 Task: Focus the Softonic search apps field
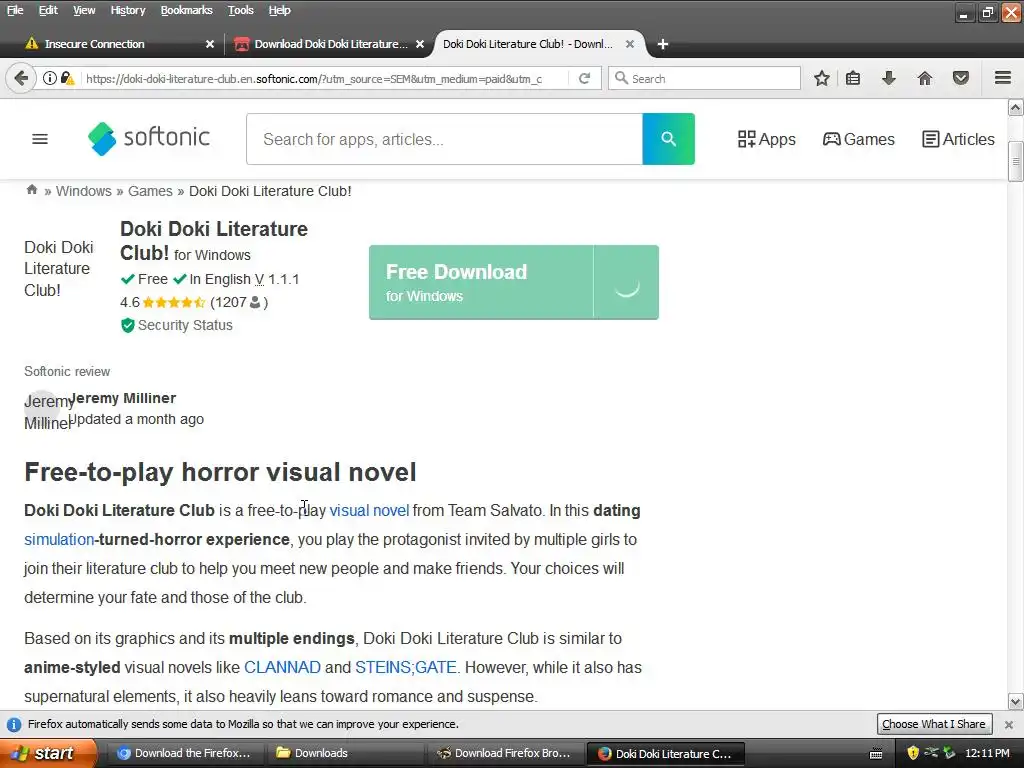[x=444, y=139]
